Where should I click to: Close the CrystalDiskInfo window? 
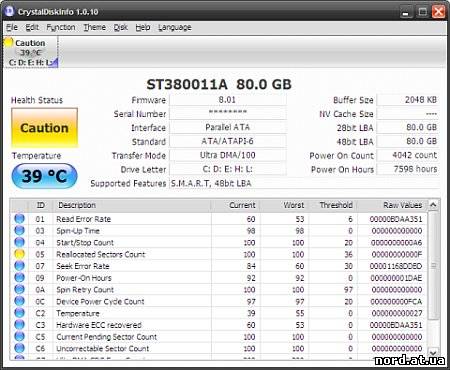pos(439,12)
